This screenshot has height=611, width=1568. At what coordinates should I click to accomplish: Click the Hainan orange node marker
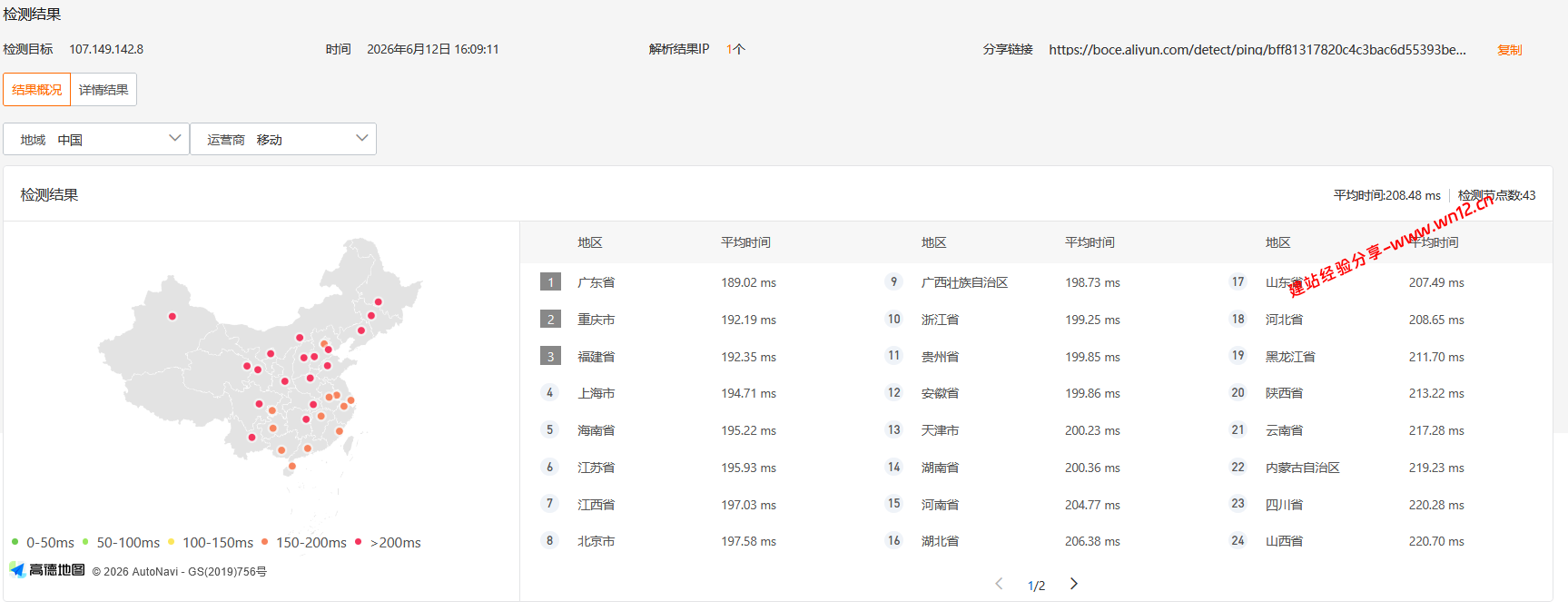[x=291, y=467]
